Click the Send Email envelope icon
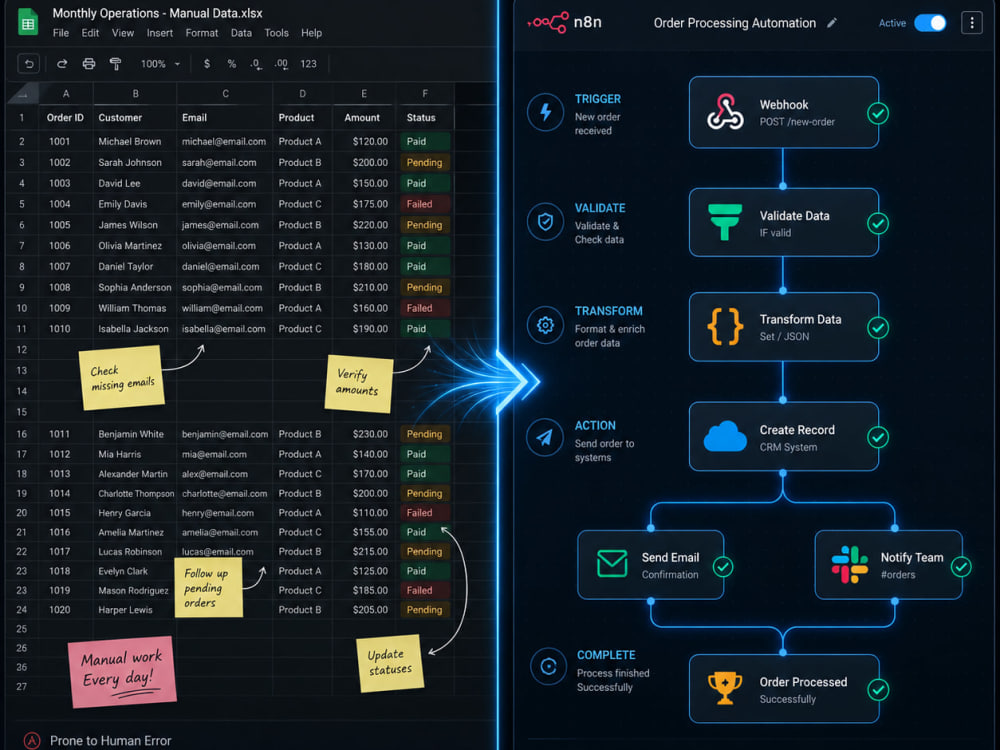The height and width of the screenshot is (750, 1000). click(x=612, y=564)
